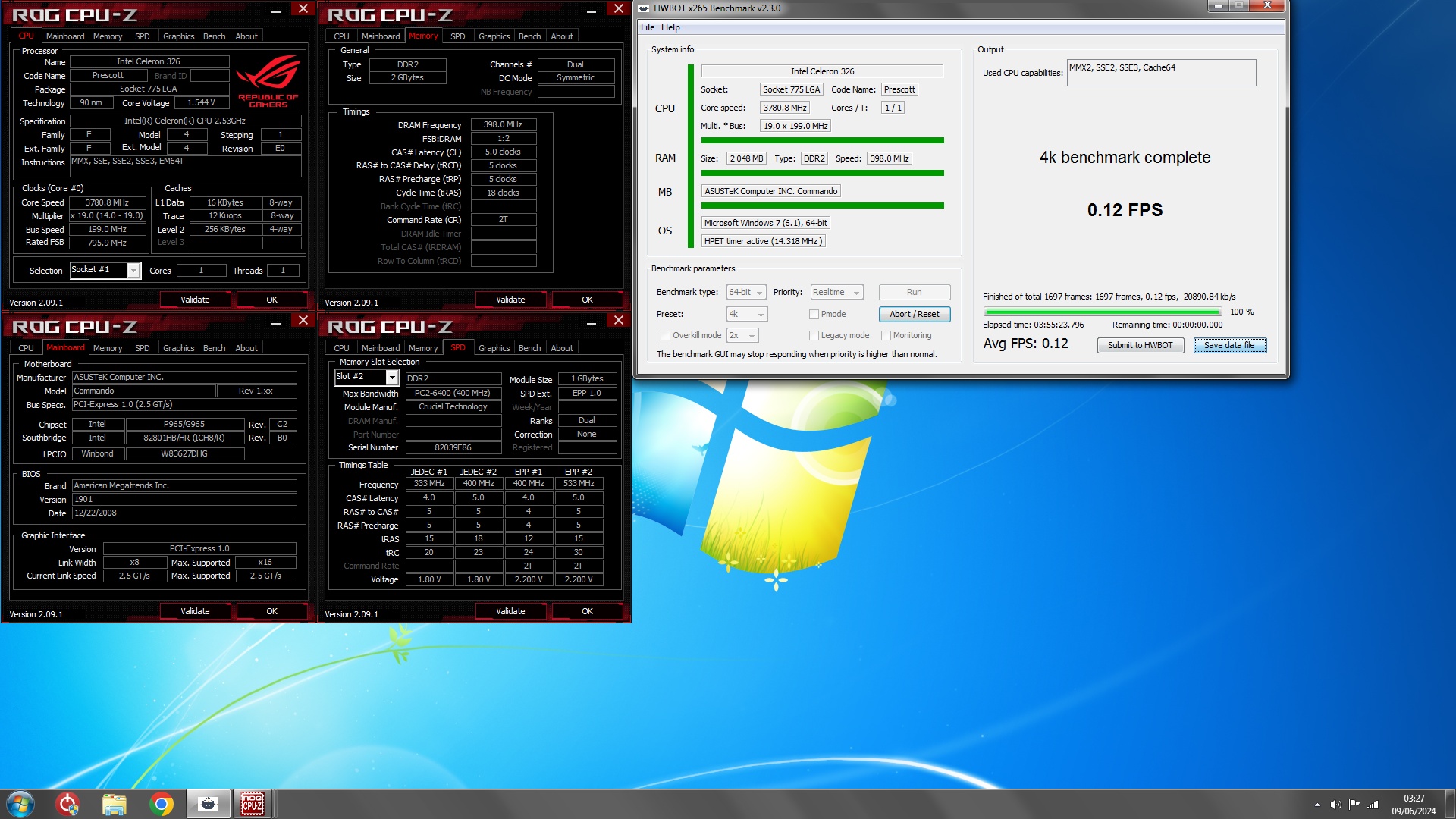The width and height of the screenshot is (1456, 819).
Task: Click Validate in the CPU tab window
Action: [195, 300]
